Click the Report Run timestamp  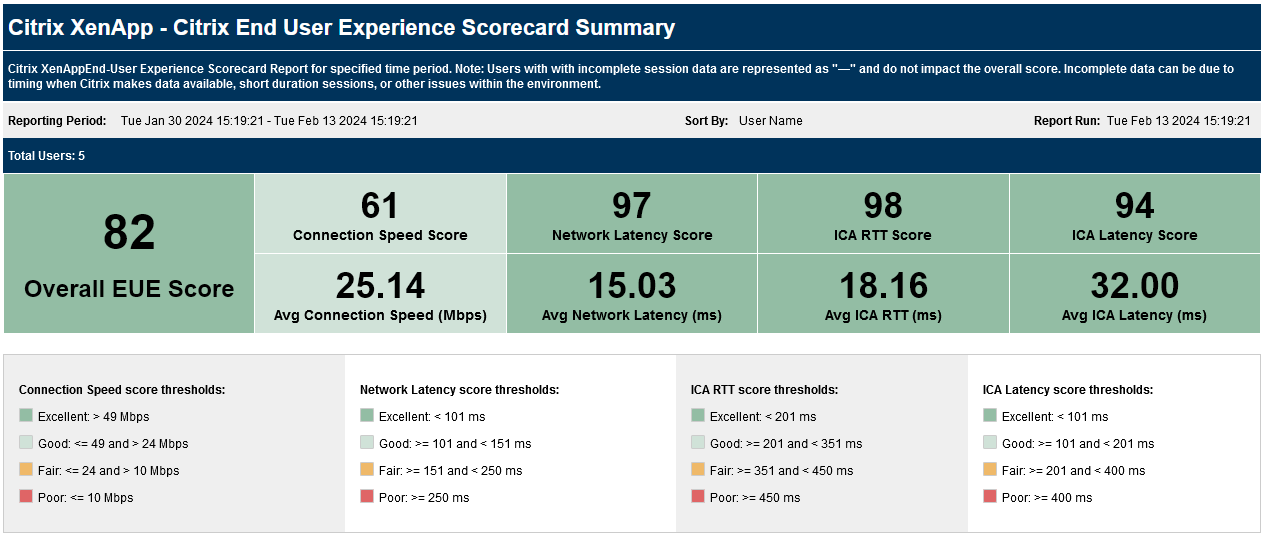click(1178, 121)
